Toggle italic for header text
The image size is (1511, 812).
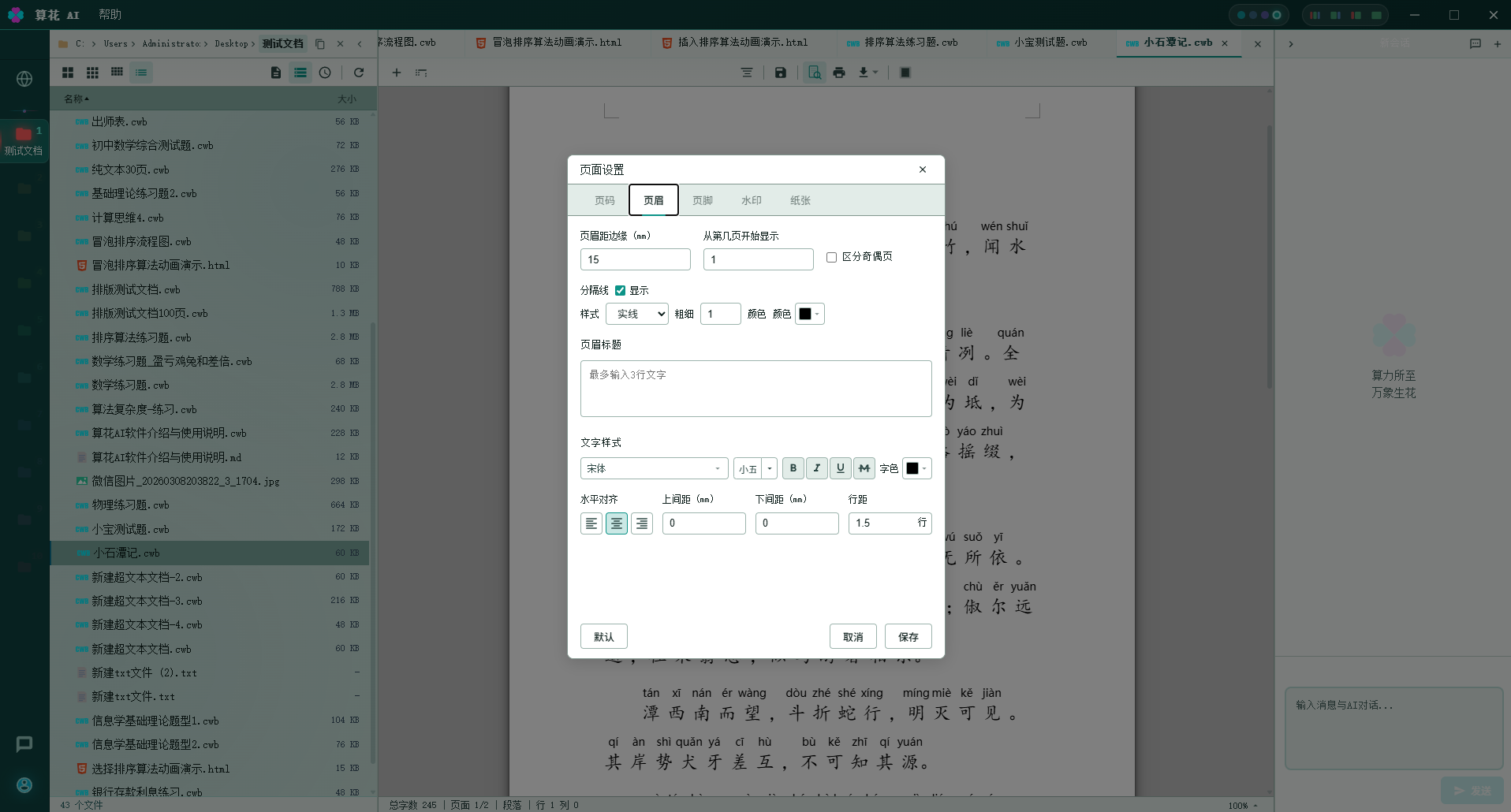pyautogui.click(x=817, y=468)
